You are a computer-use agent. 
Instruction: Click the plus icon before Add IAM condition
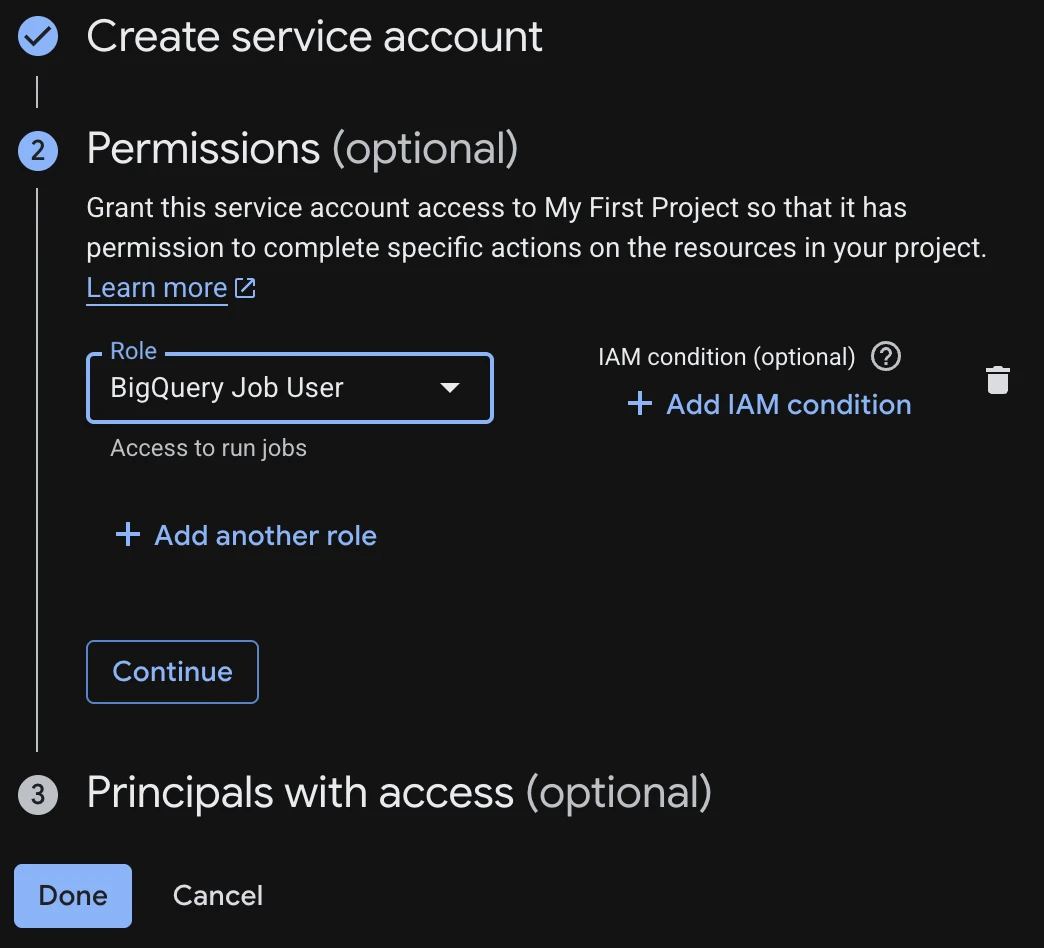[640, 403]
